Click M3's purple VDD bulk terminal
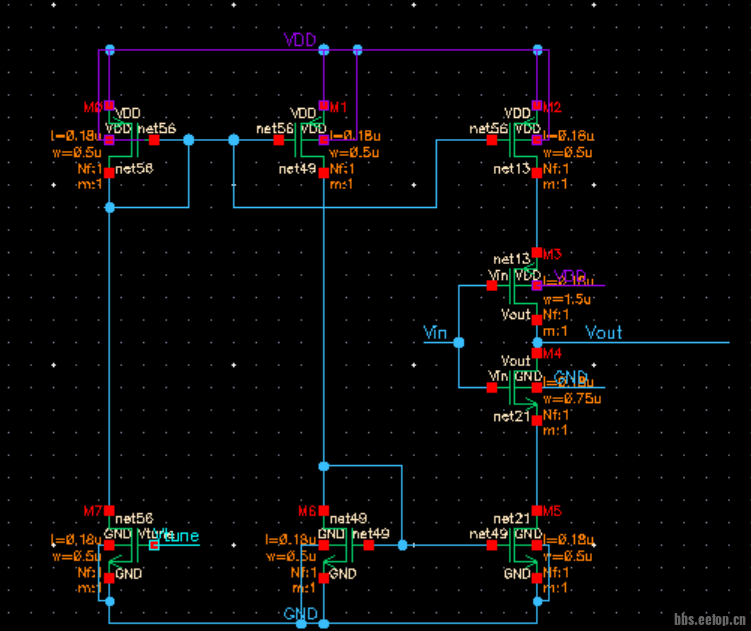The height and width of the screenshot is (631, 751). [537, 286]
